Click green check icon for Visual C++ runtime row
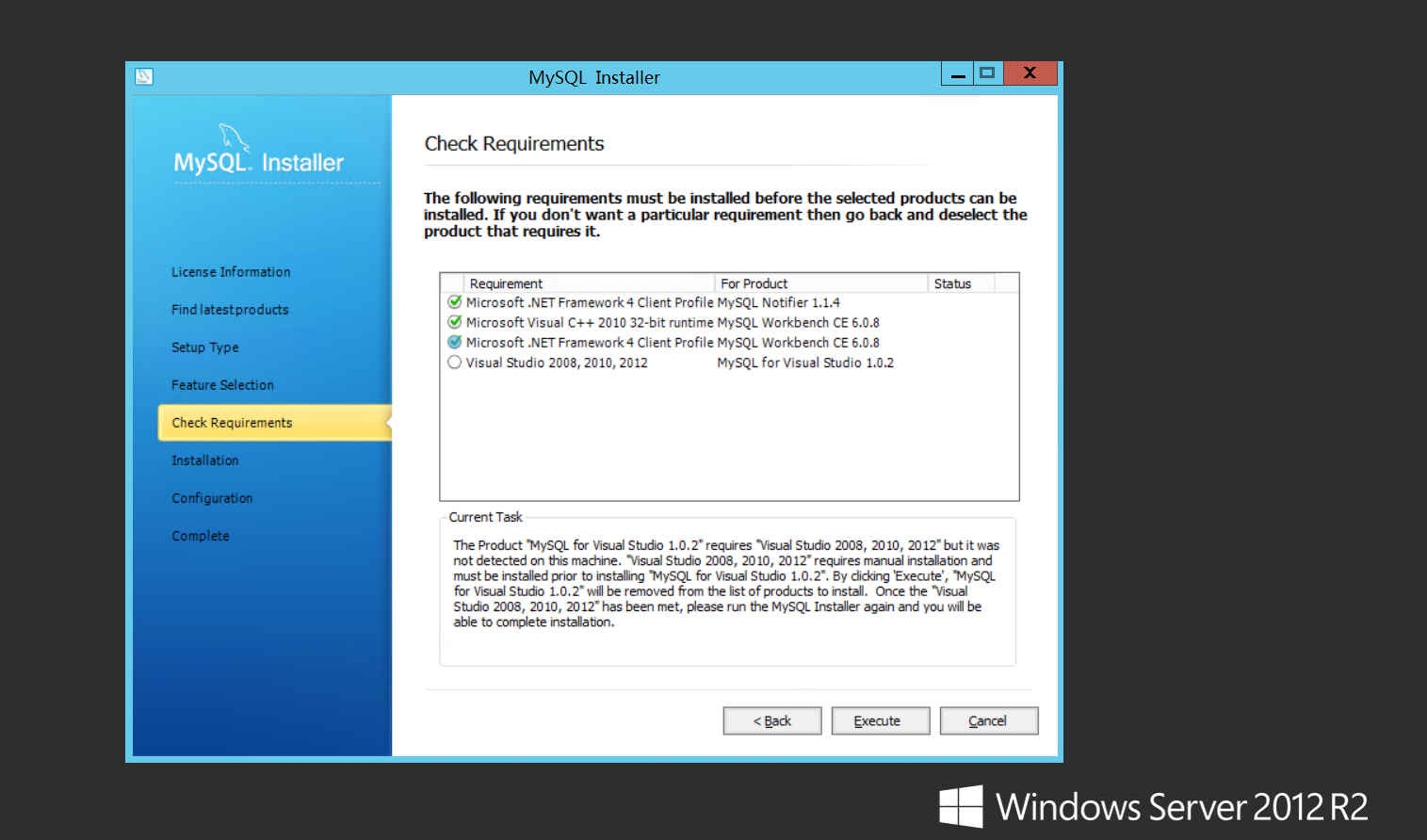 [x=455, y=322]
